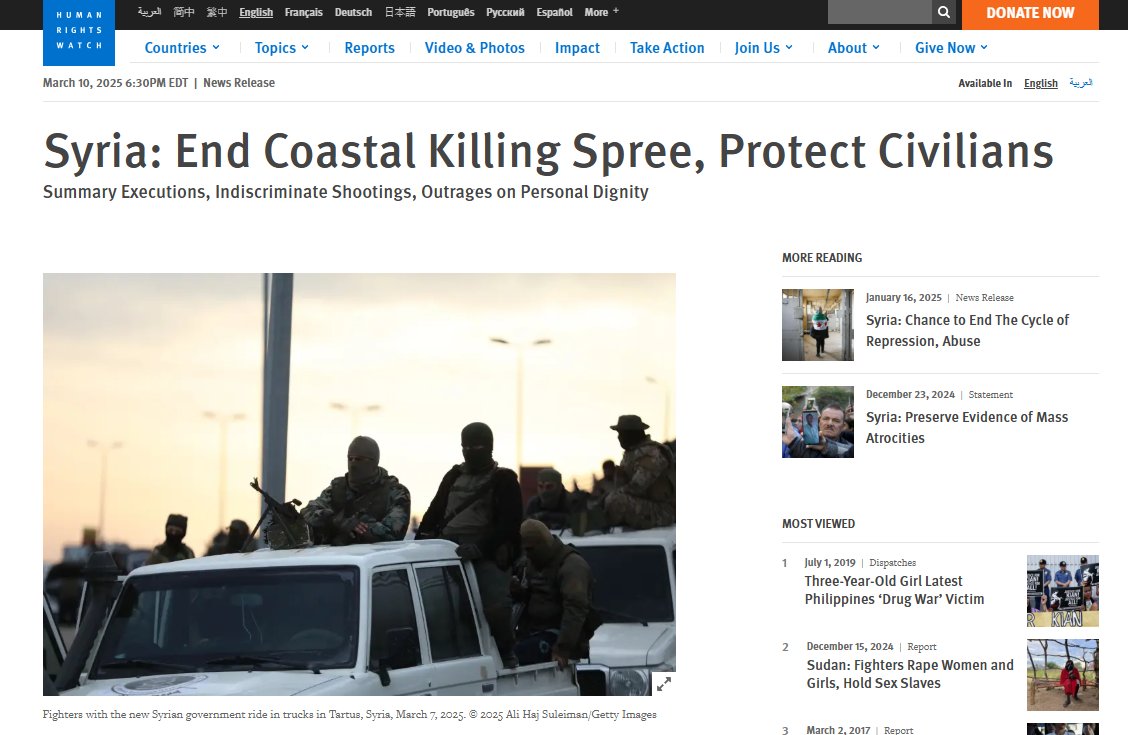Expand the Give Now dropdown
This screenshot has width=1128, height=735.
click(952, 47)
